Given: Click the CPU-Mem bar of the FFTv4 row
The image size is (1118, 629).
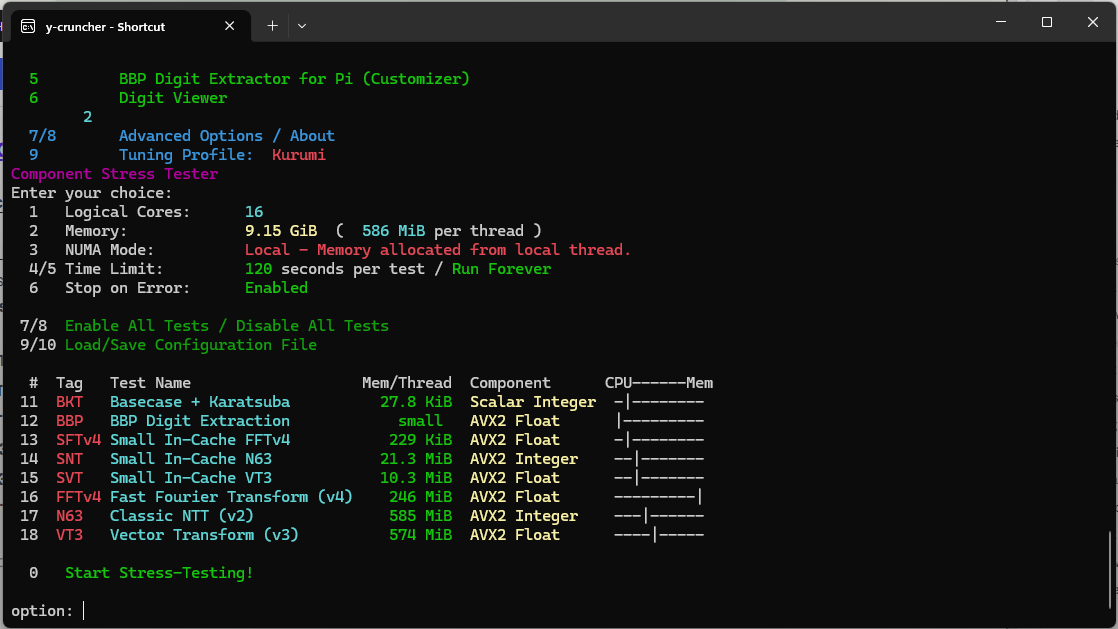Looking at the screenshot, I should click(x=659, y=497).
